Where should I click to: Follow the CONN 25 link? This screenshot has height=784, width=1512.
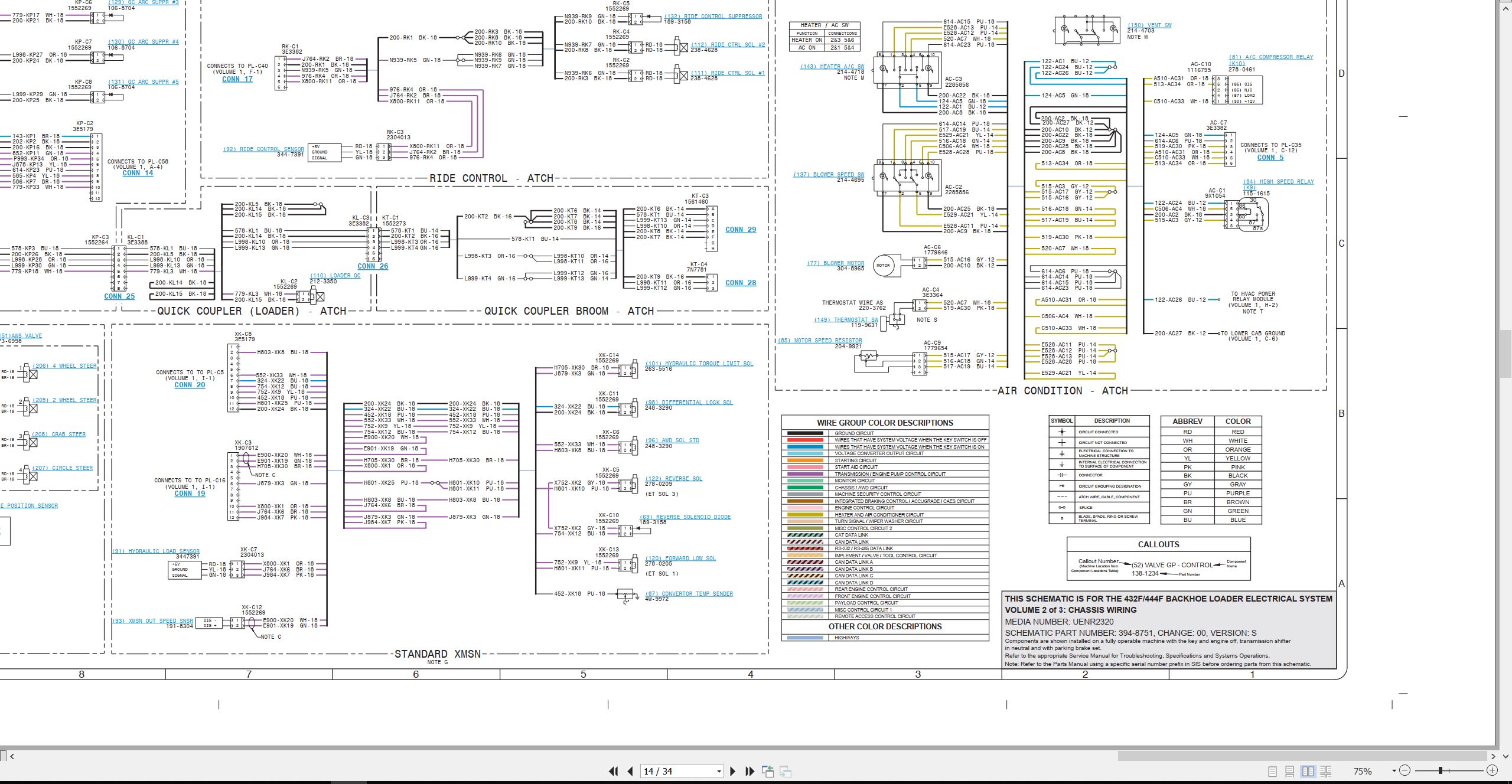pos(119,296)
